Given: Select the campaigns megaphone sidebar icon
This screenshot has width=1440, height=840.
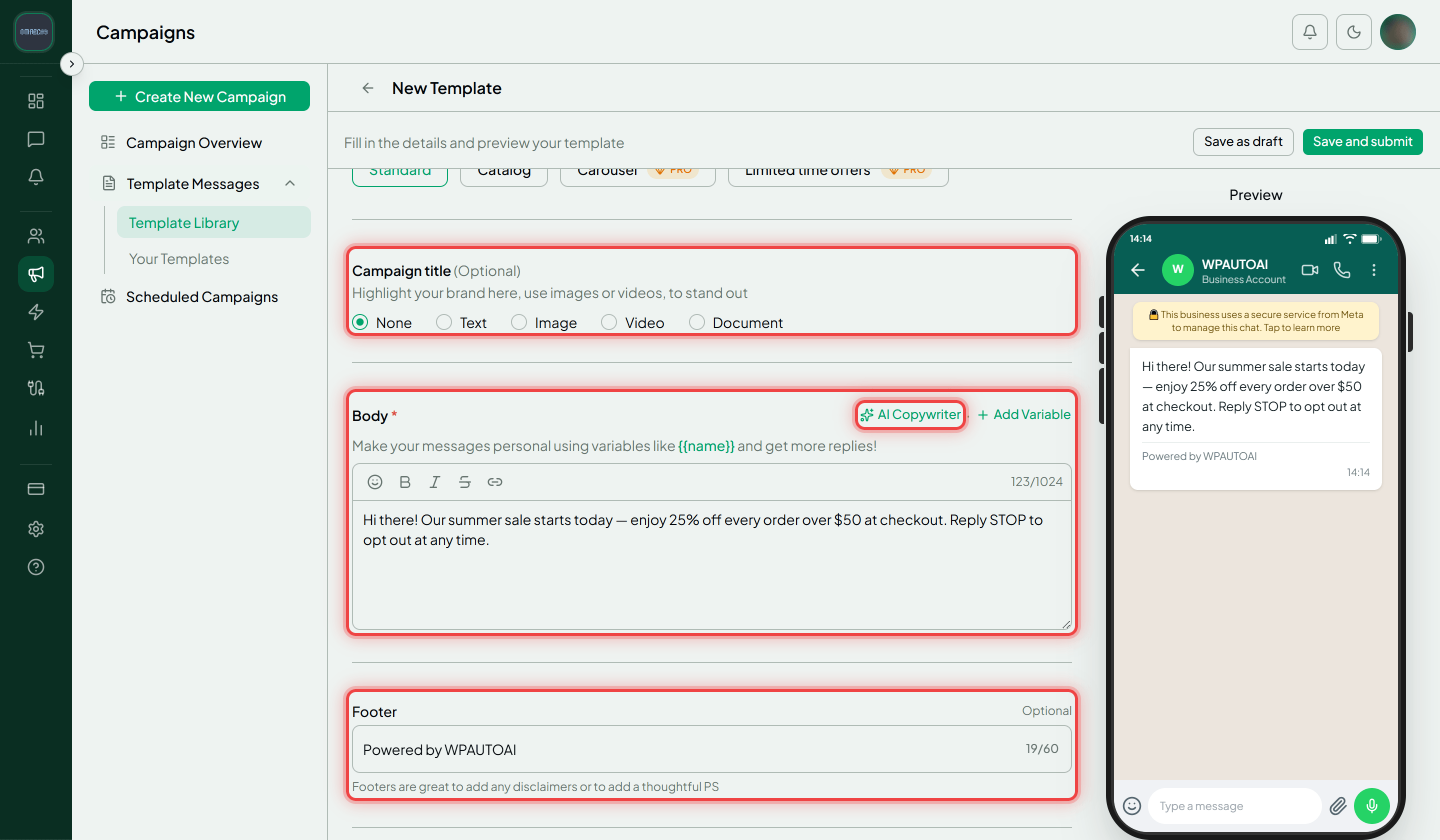Looking at the screenshot, I should (35, 273).
